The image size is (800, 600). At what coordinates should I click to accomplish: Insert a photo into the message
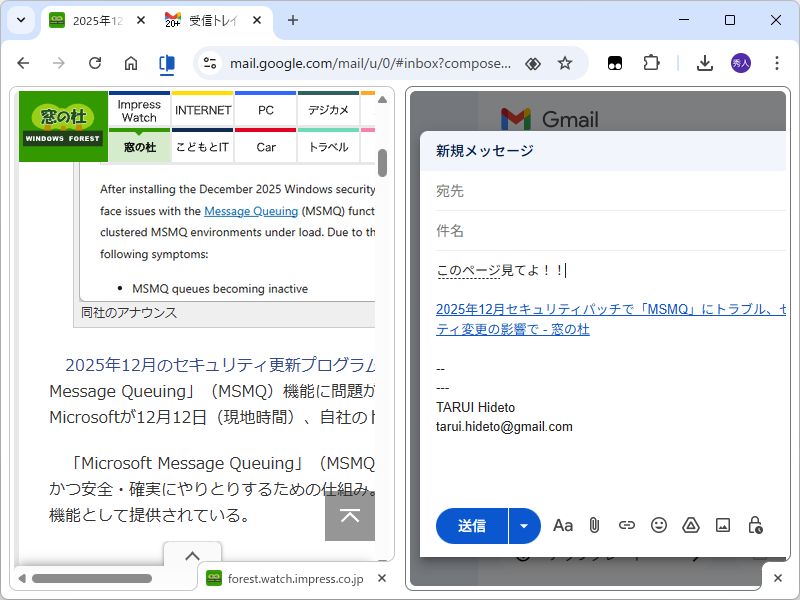tap(722, 525)
